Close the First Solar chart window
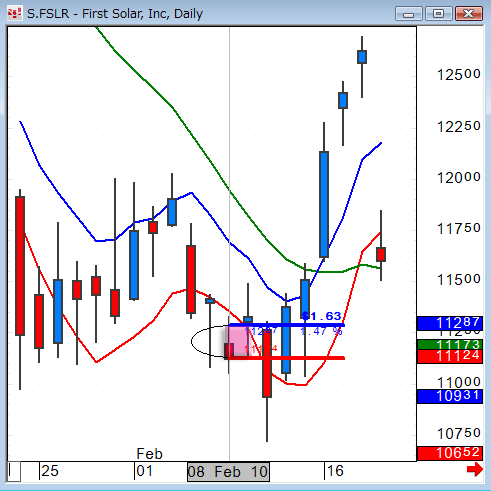The width and height of the screenshot is (491, 491). tap(469, 14)
